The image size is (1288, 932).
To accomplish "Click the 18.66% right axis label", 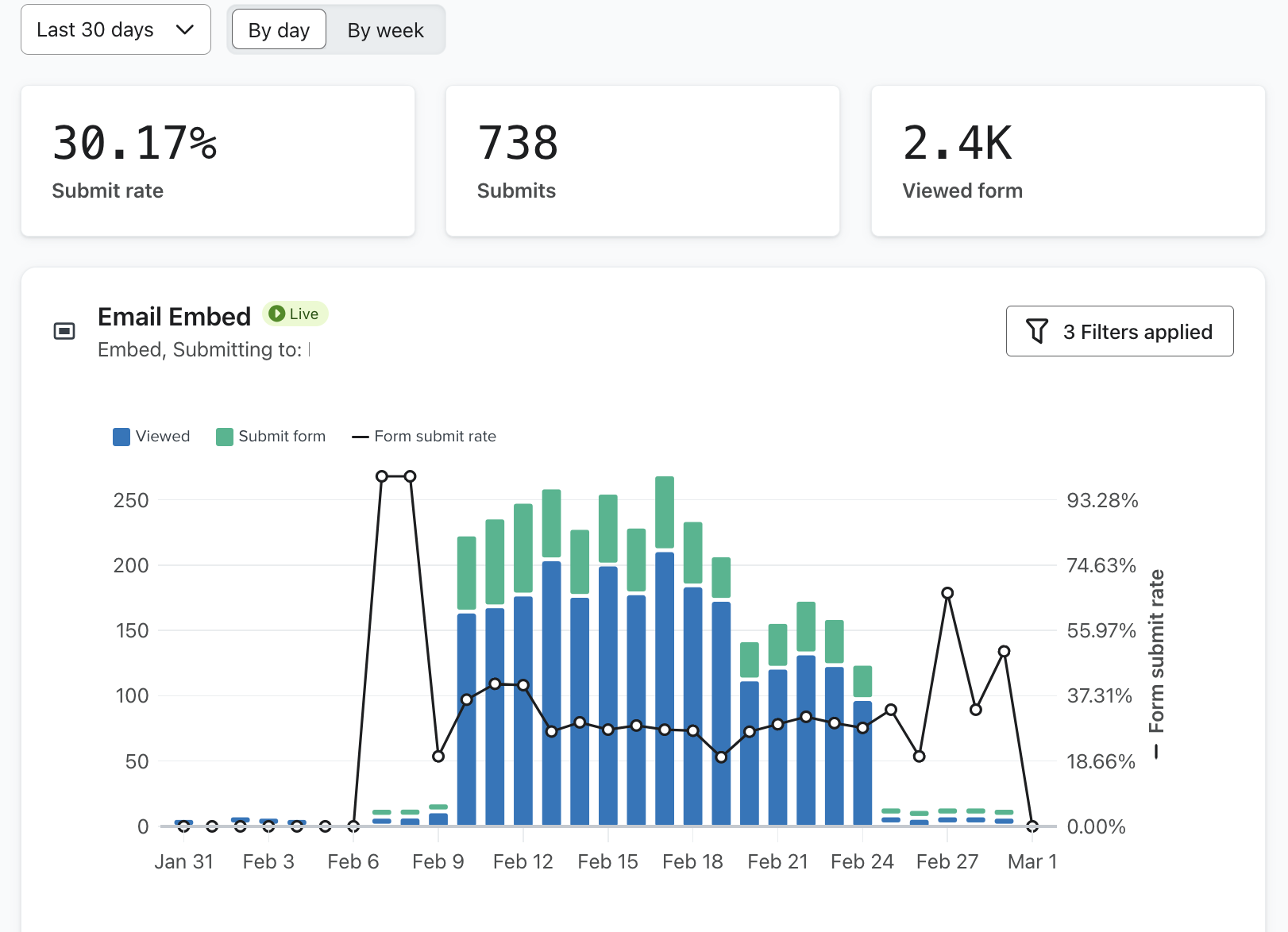I will (1101, 761).
